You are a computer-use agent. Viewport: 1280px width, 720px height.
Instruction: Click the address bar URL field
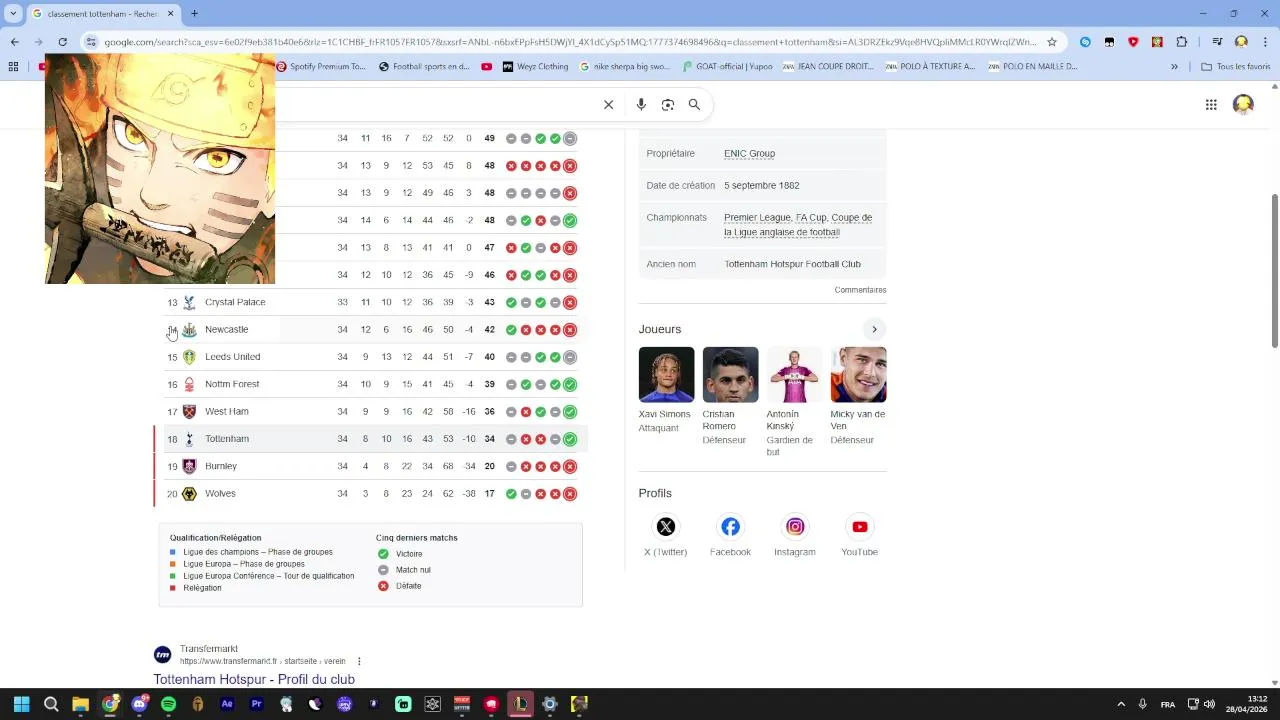click(570, 42)
